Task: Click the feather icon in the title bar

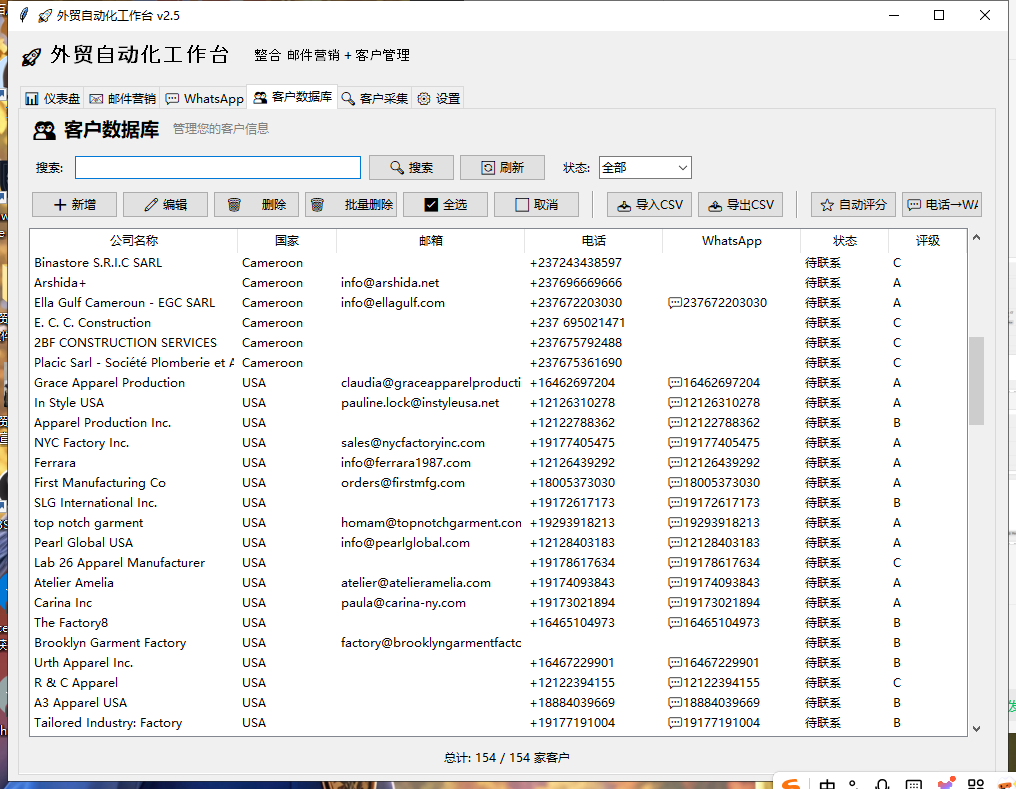Action: (23, 15)
